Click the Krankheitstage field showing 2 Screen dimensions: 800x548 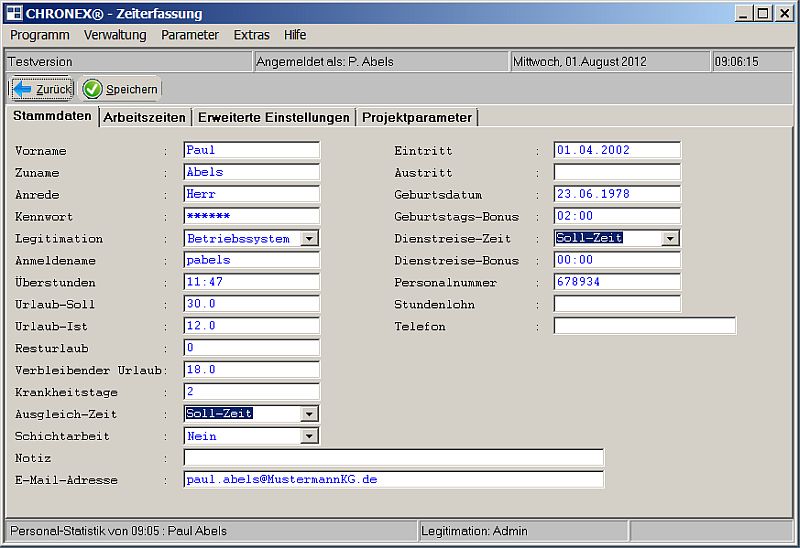coord(252,391)
